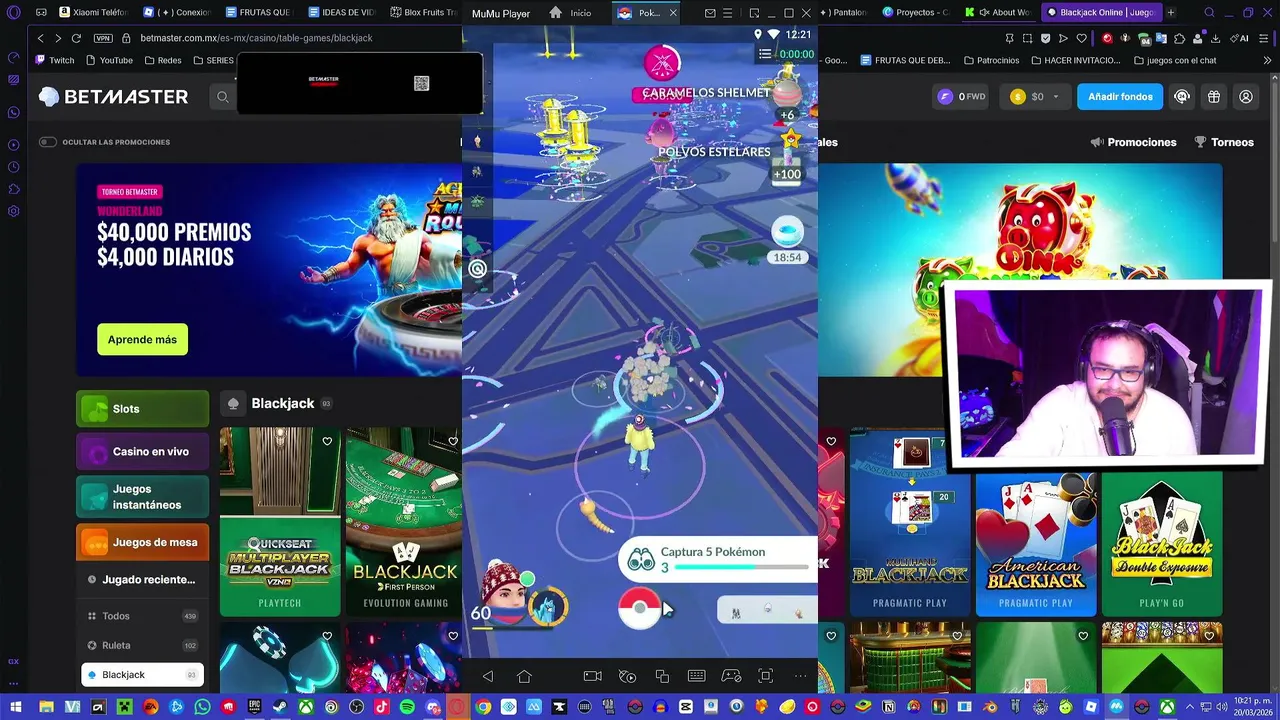Open a new browser tab with plus
1280x720 pixels.
[1171, 13]
